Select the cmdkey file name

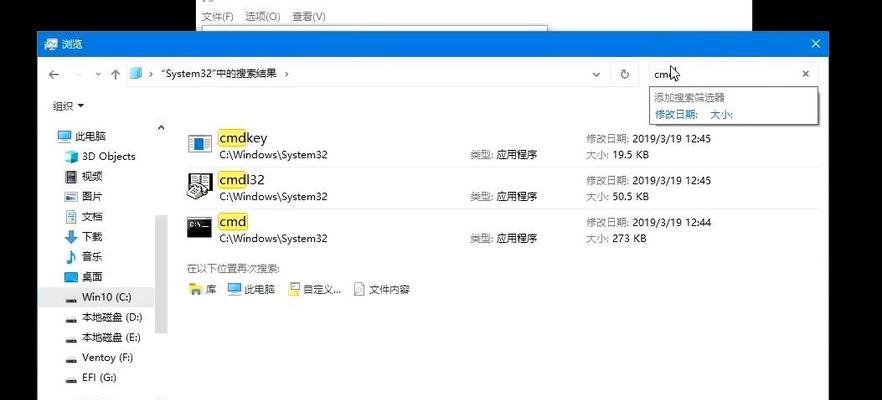point(243,138)
